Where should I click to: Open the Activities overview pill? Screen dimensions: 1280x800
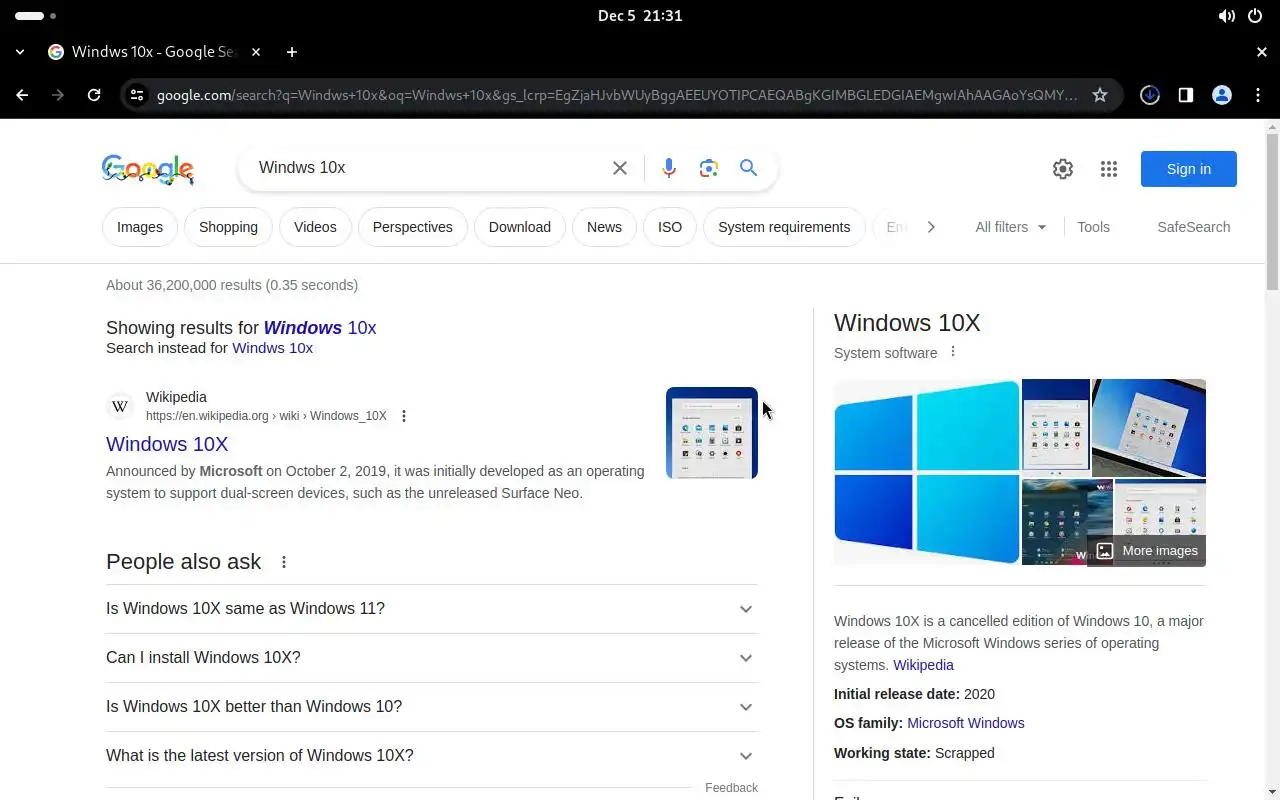[x=36, y=16]
